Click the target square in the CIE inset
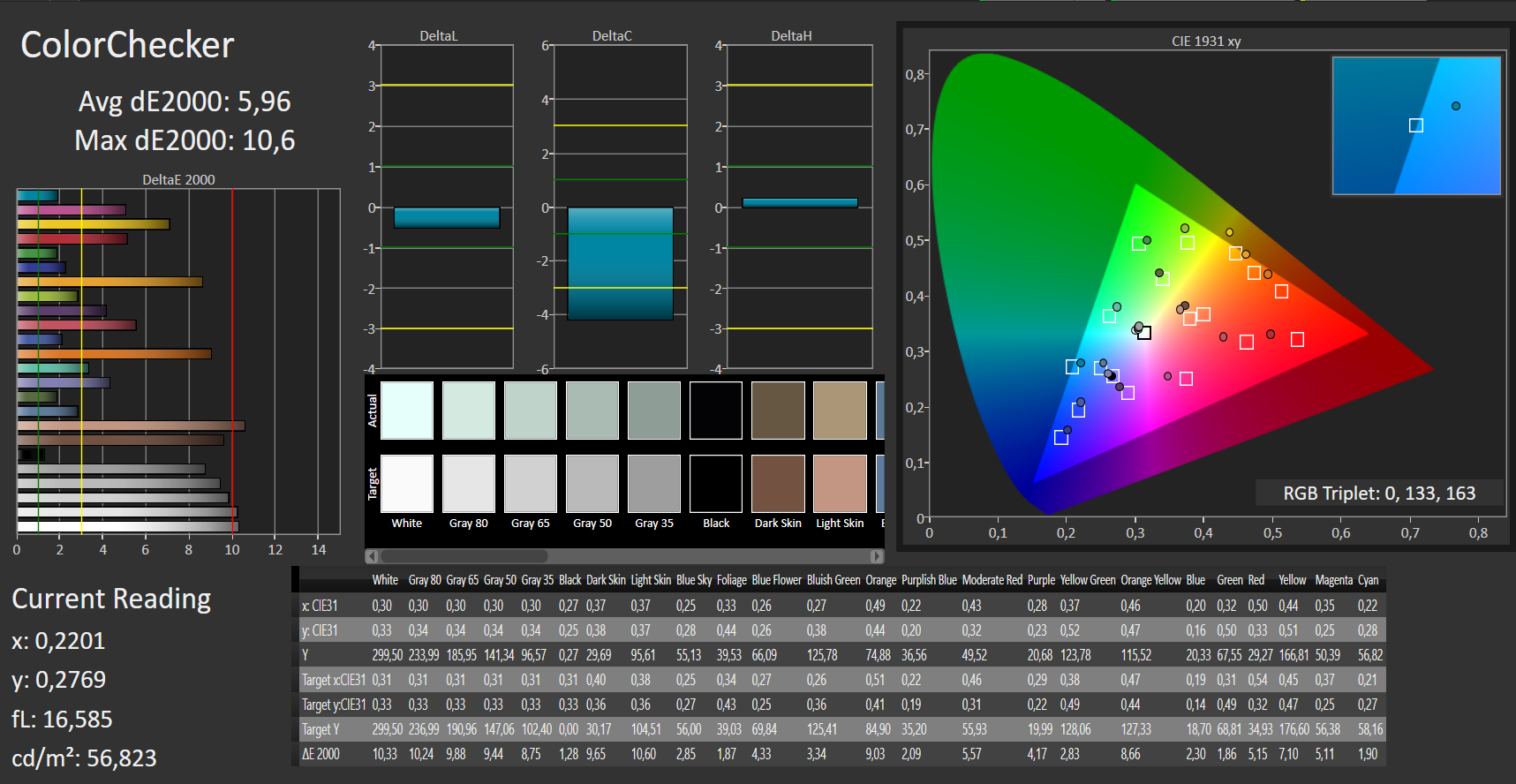The image size is (1516, 784). pyautogui.click(x=1415, y=125)
